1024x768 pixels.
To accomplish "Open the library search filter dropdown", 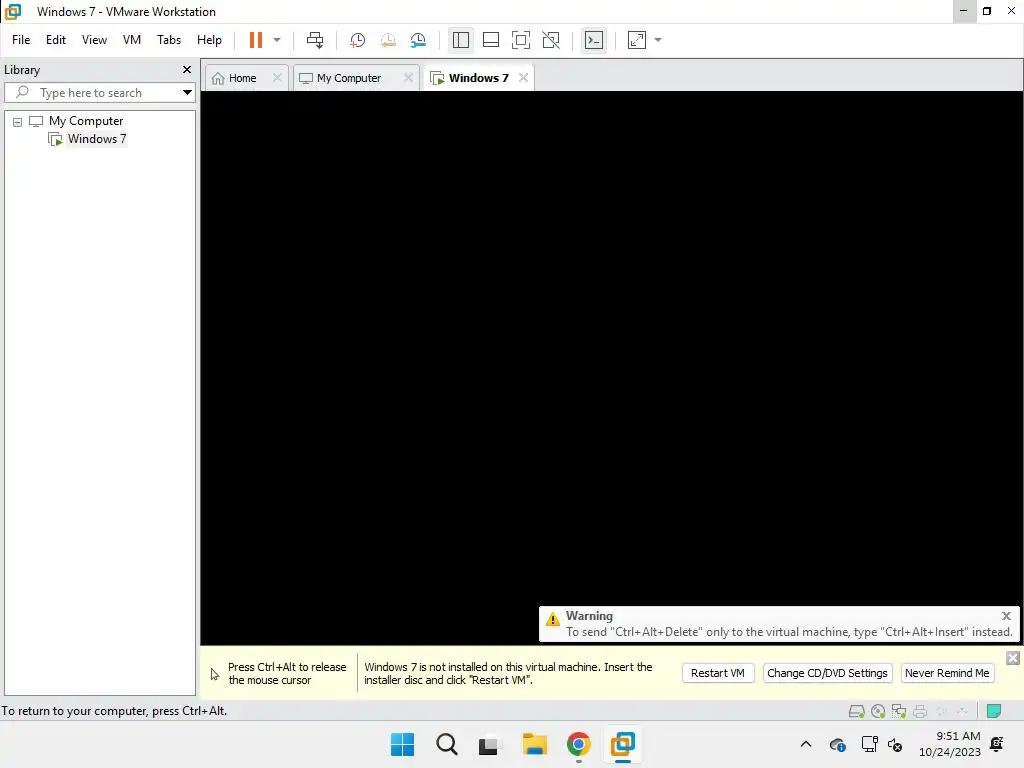I will coord(187,93).
